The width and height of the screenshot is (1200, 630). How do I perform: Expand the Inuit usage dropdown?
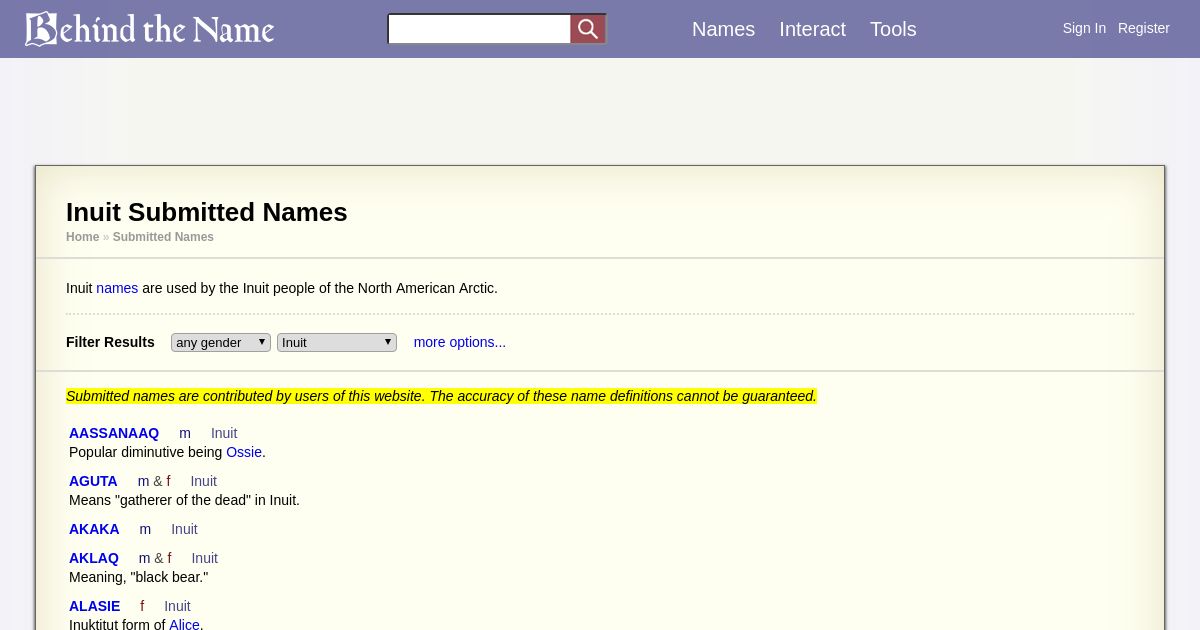click(337, 342)
